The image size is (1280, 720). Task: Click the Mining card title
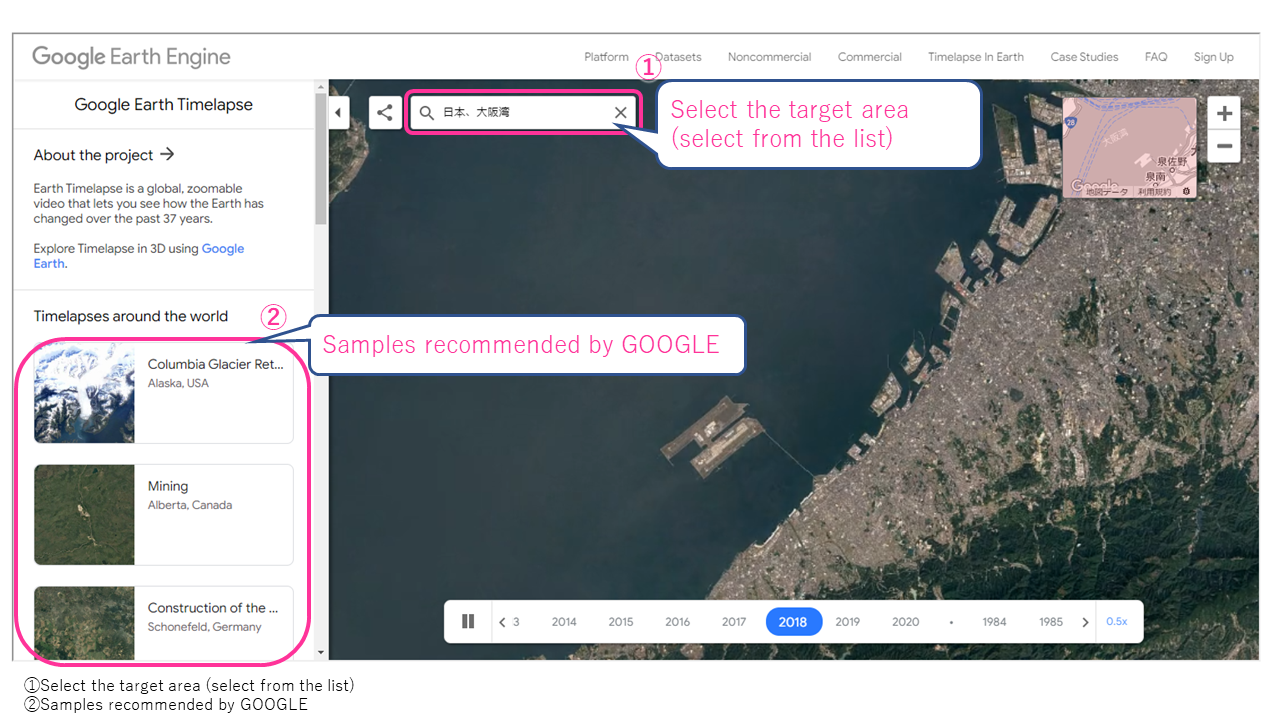click(x=168, y=487)
